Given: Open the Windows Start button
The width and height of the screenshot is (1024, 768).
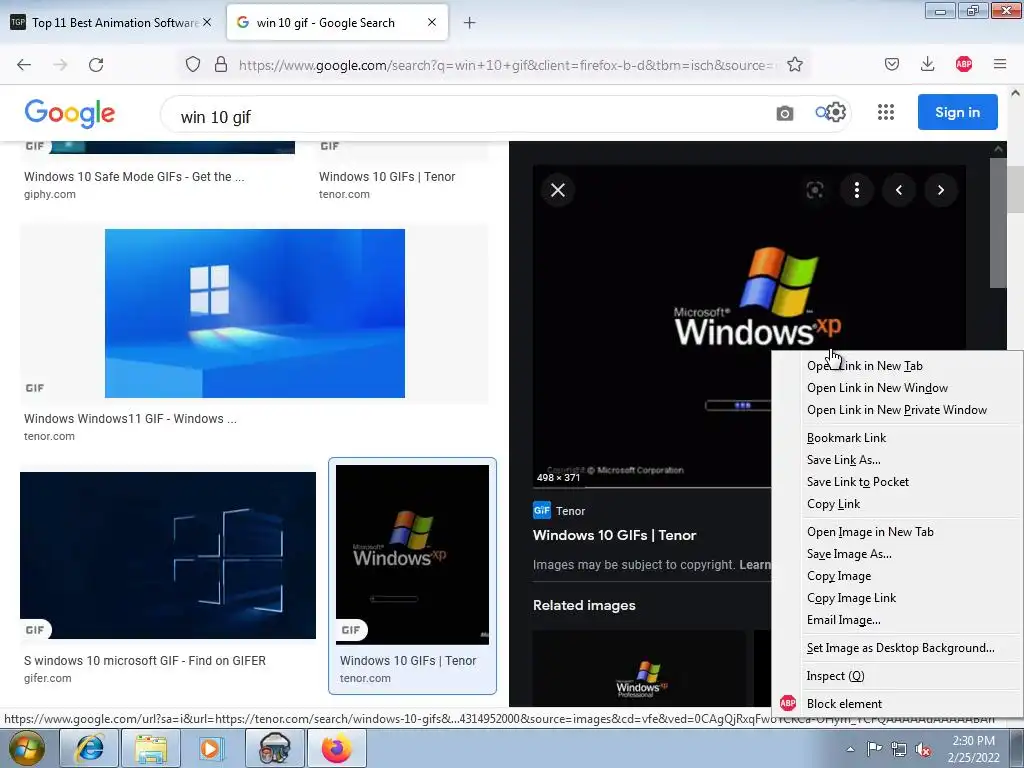Looking at the screenshot, I should point(27,748).
